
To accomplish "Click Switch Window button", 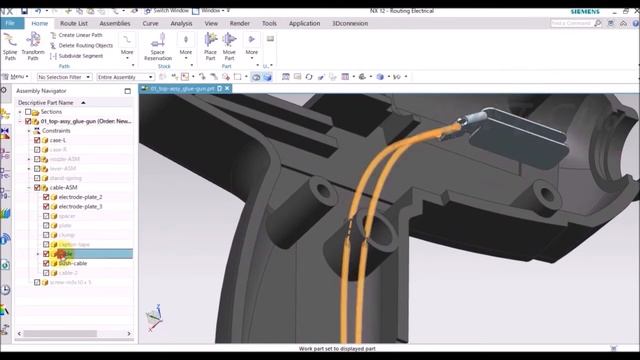I will (167, 11).
